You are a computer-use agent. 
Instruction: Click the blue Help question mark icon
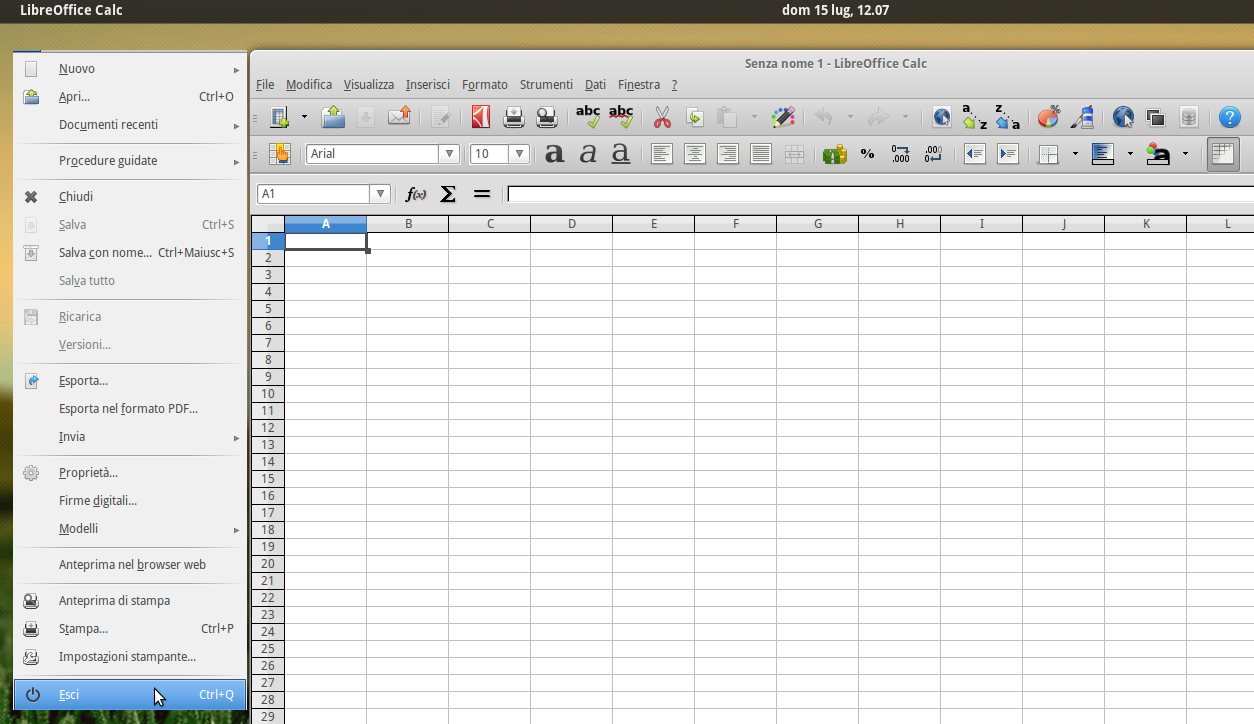point(1230,117)
